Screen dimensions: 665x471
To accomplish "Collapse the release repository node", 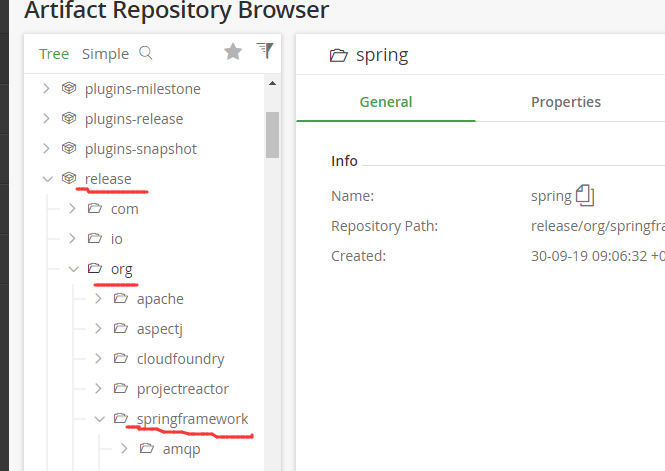I will point(48,179).
